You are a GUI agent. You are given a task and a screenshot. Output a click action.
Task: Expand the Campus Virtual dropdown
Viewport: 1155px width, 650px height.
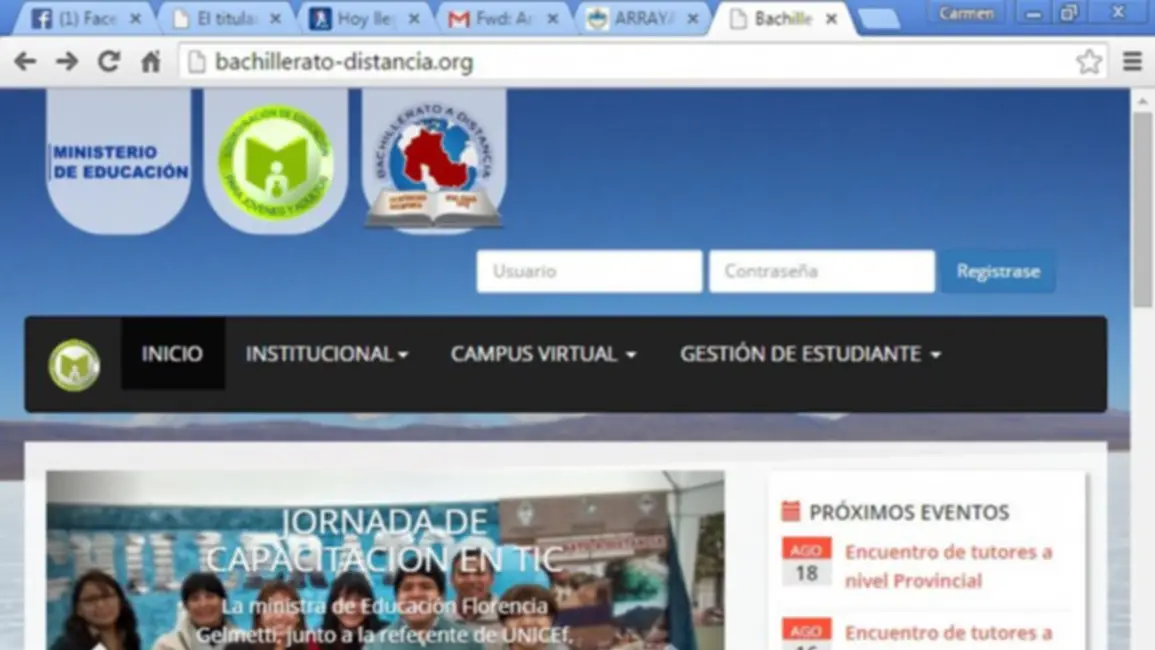543,354
